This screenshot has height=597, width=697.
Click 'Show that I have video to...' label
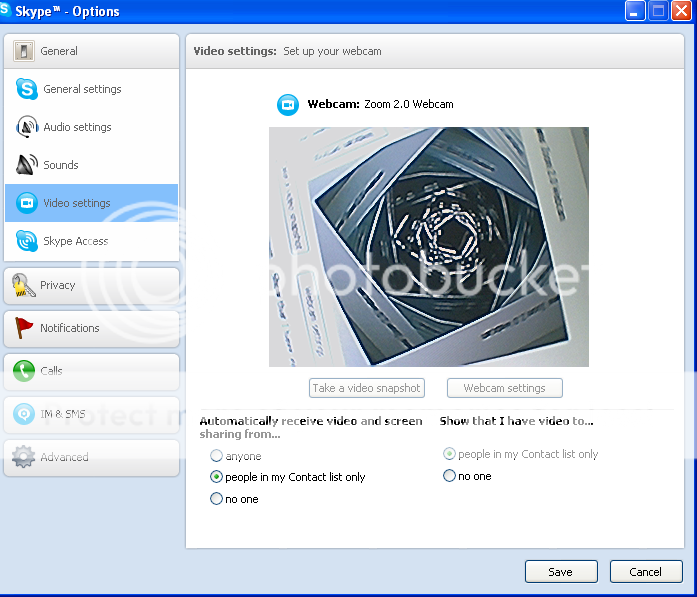[516, 421]
